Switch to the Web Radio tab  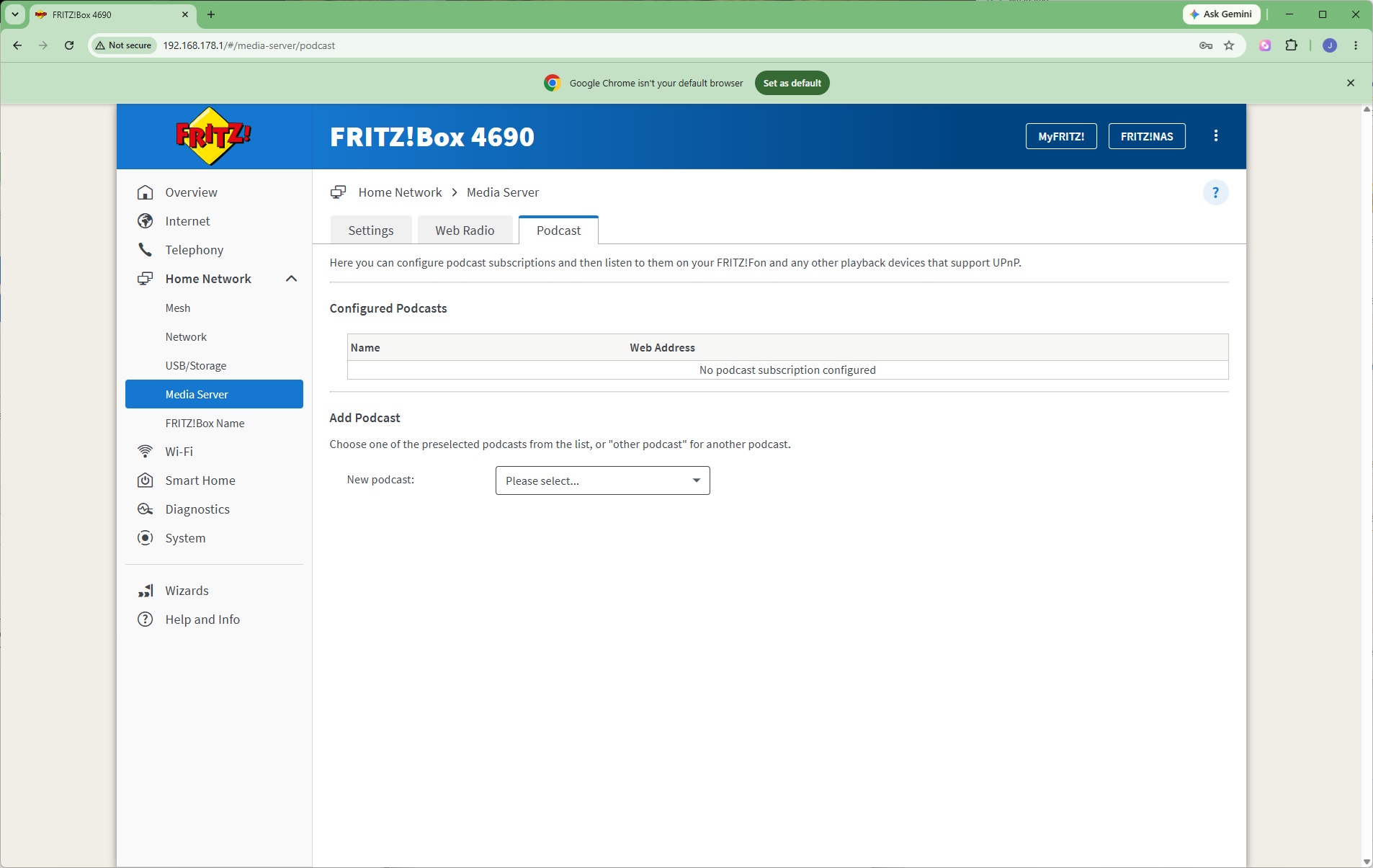465,231
